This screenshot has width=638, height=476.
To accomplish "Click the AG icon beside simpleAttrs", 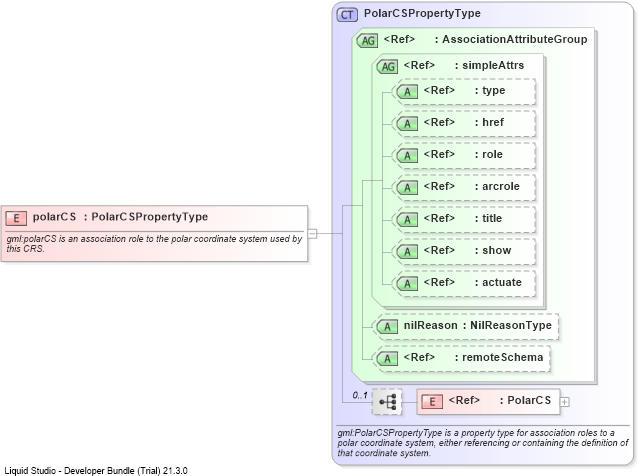I will pos(387,66).
